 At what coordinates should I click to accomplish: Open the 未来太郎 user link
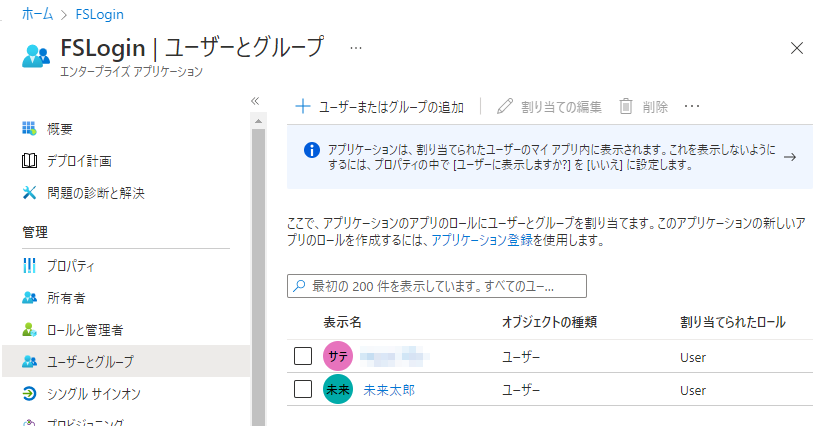tap(389, 390)
